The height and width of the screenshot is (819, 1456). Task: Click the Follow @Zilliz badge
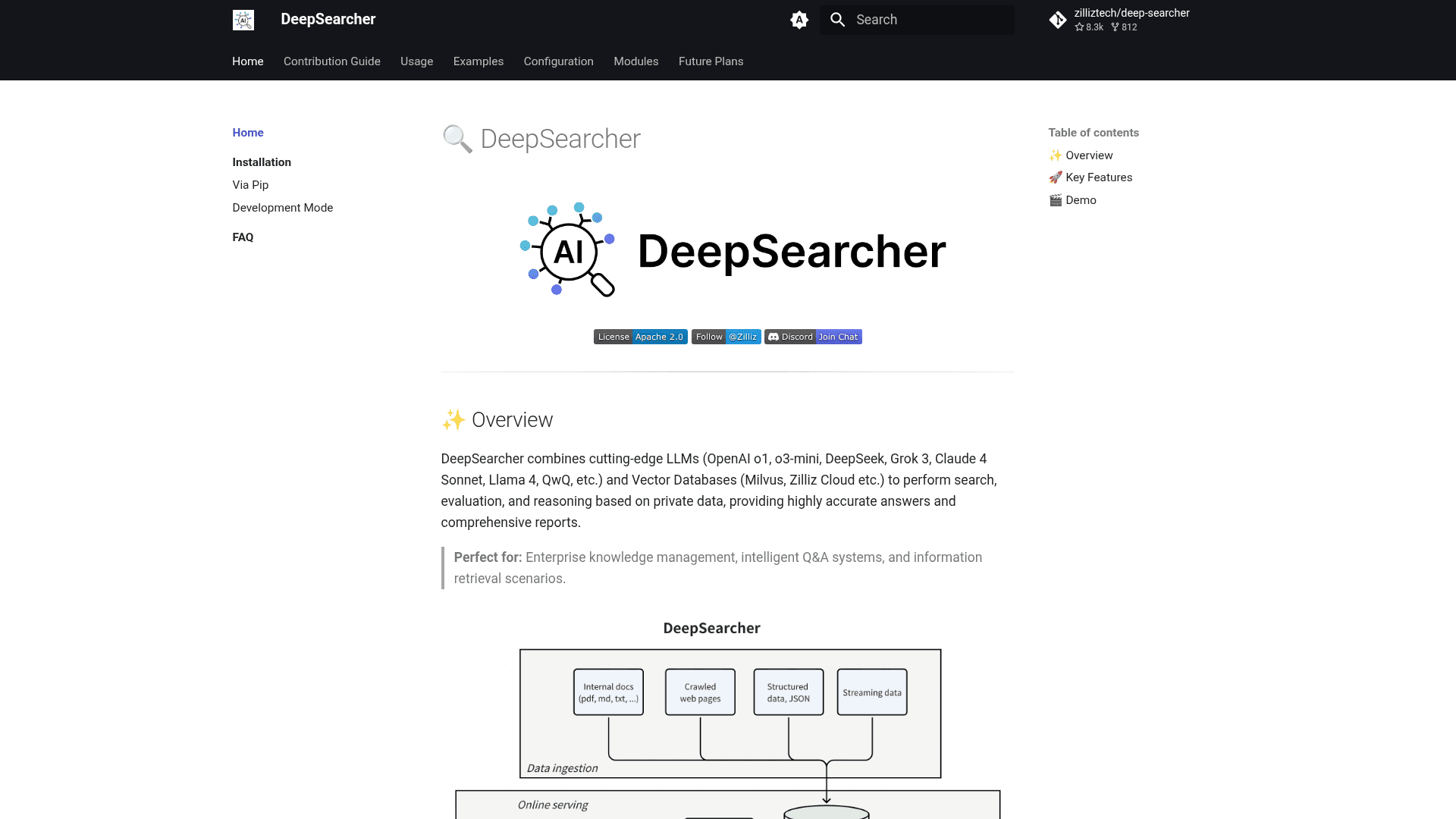[726, 337]
